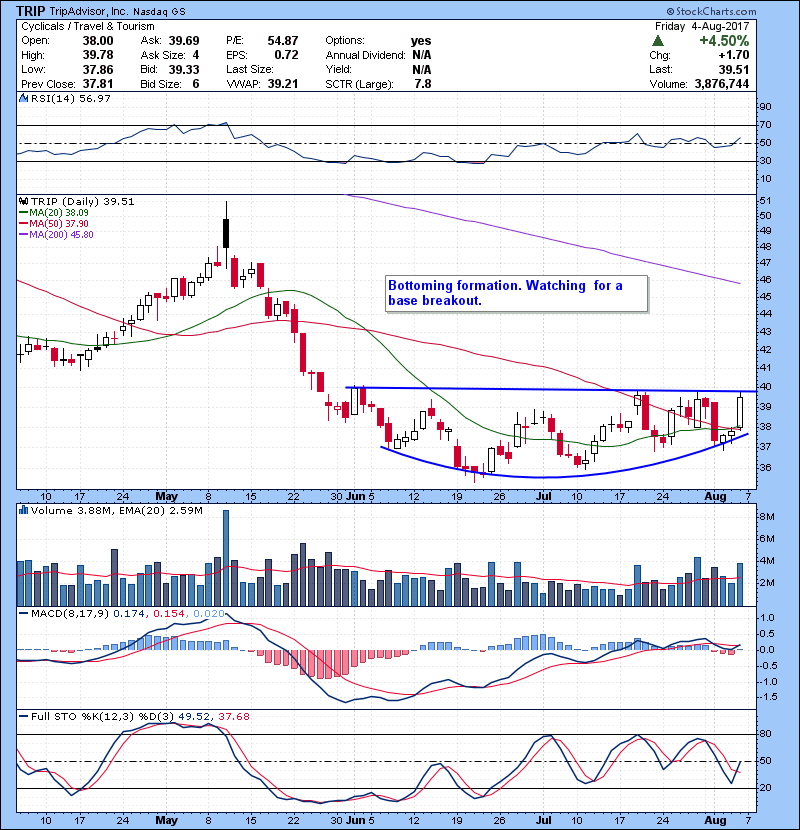Click the High 39.78 value
This screenshot has width=800, height=830.
point(98,55)
